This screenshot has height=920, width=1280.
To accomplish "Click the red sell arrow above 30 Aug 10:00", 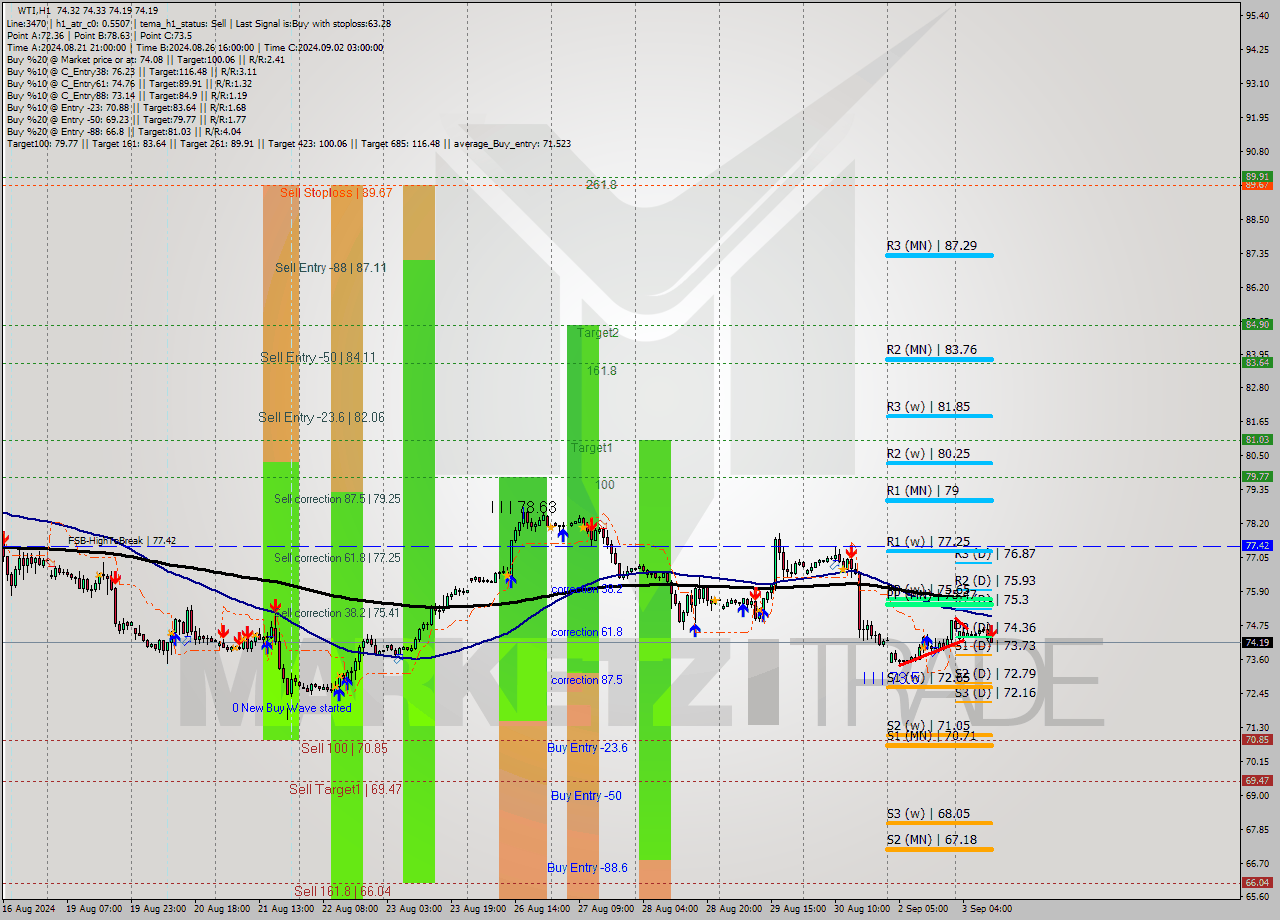I will click(852, 552).
